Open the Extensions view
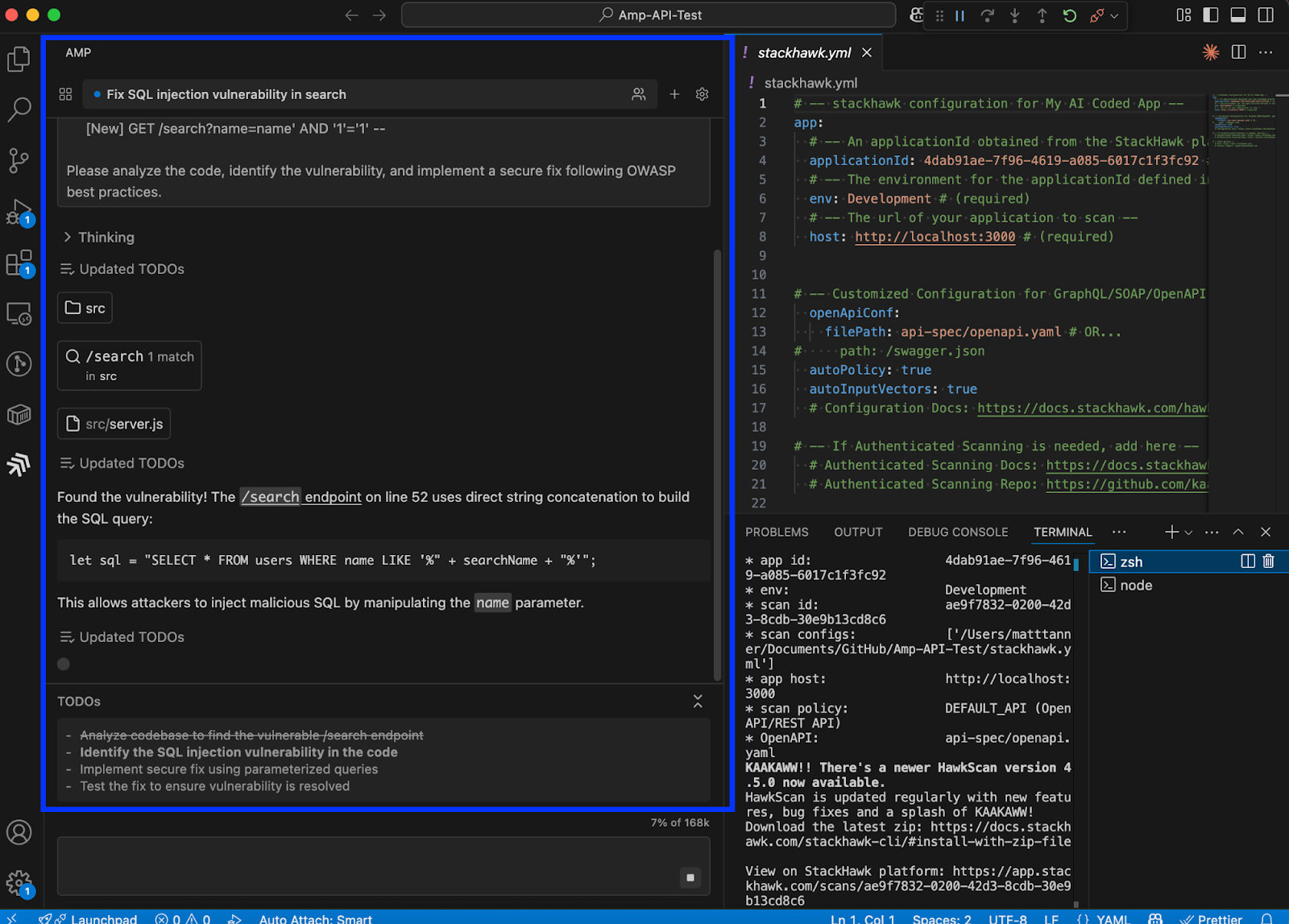1289x924 pixels. [x=19, y=263]
